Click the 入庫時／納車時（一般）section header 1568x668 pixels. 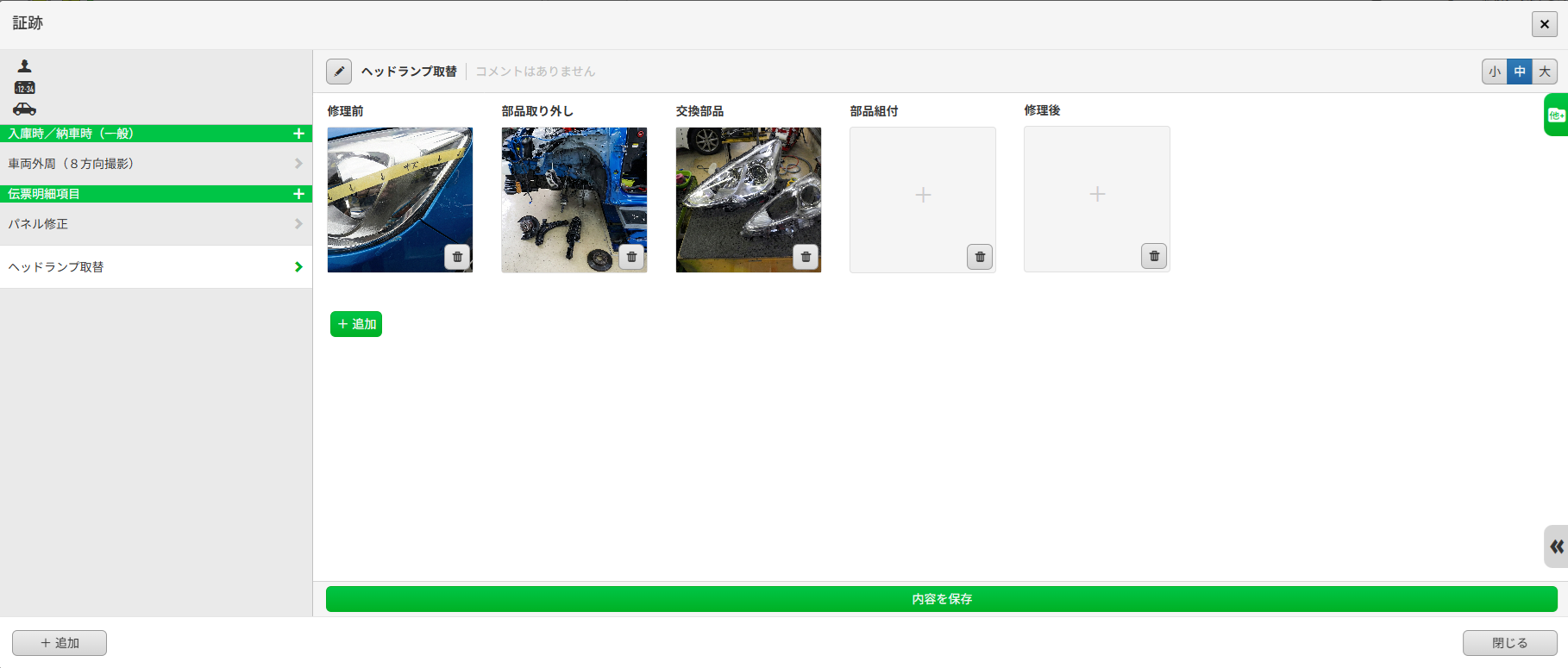point(156,134)
